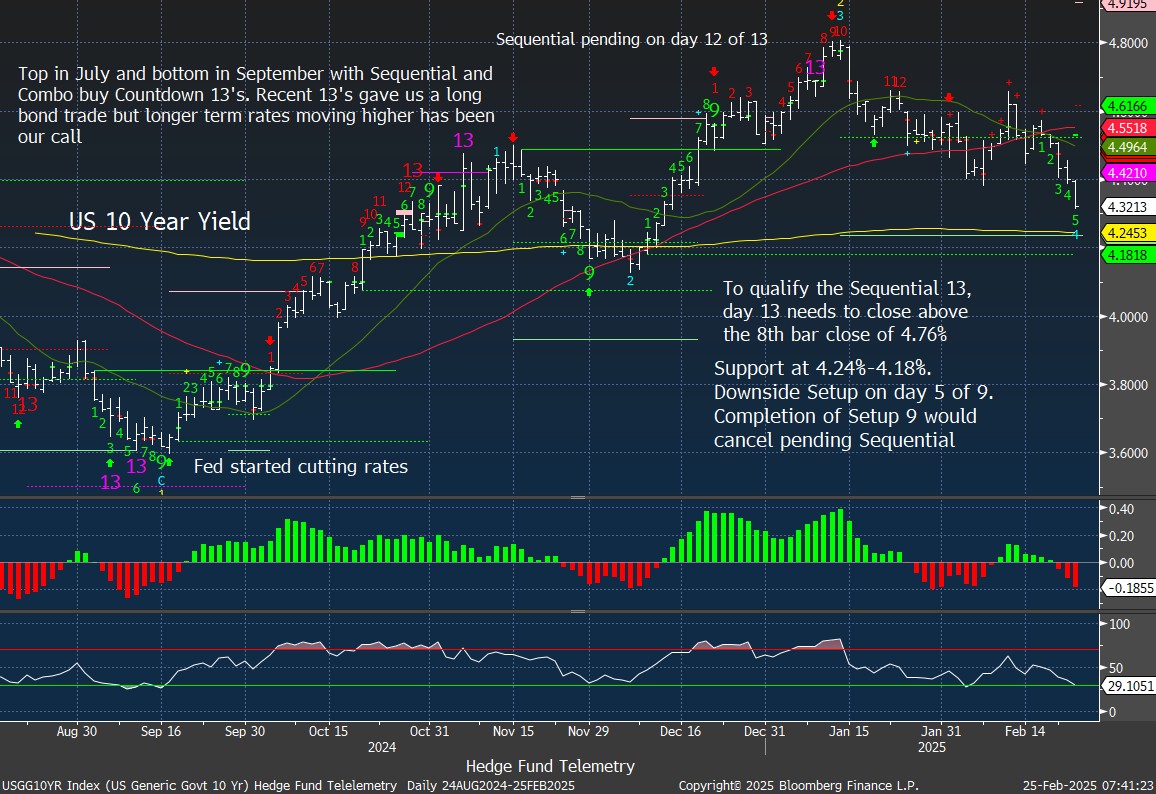Screen dimensions: 1156x794
Task: Click the -0.1855 histogram value tag
Action: click(1128, 588)
